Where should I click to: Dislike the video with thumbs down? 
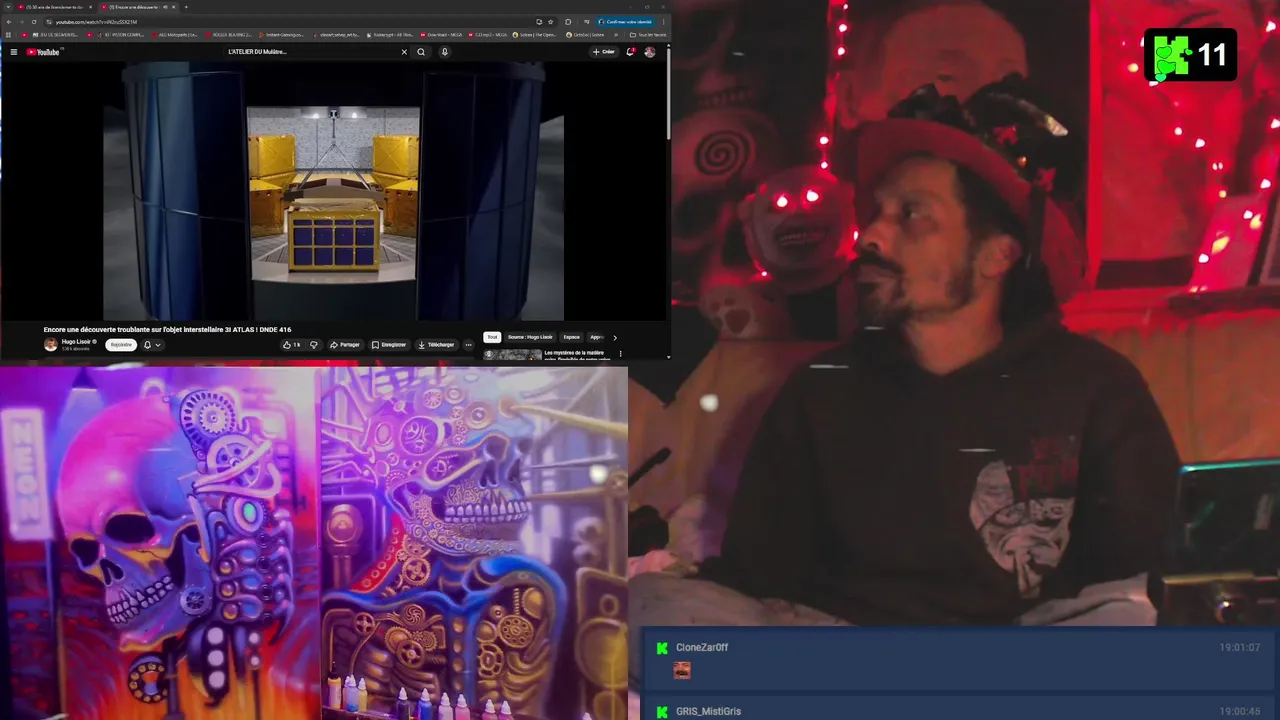point(313,345)
